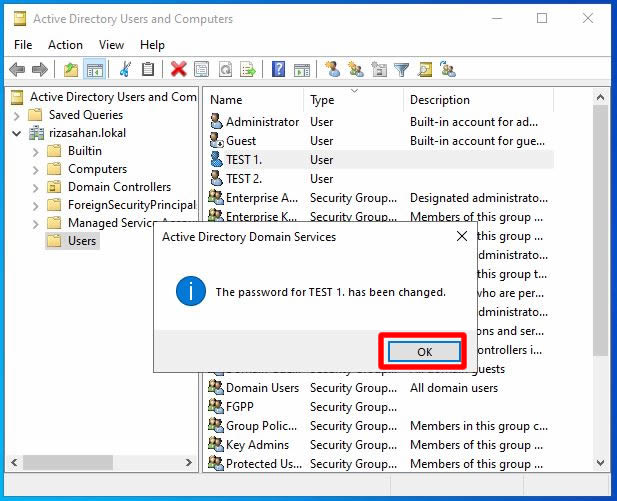Select Saved Queries in the tree
Viewport: 617px width, 501px height.
(x=86, y=115)
